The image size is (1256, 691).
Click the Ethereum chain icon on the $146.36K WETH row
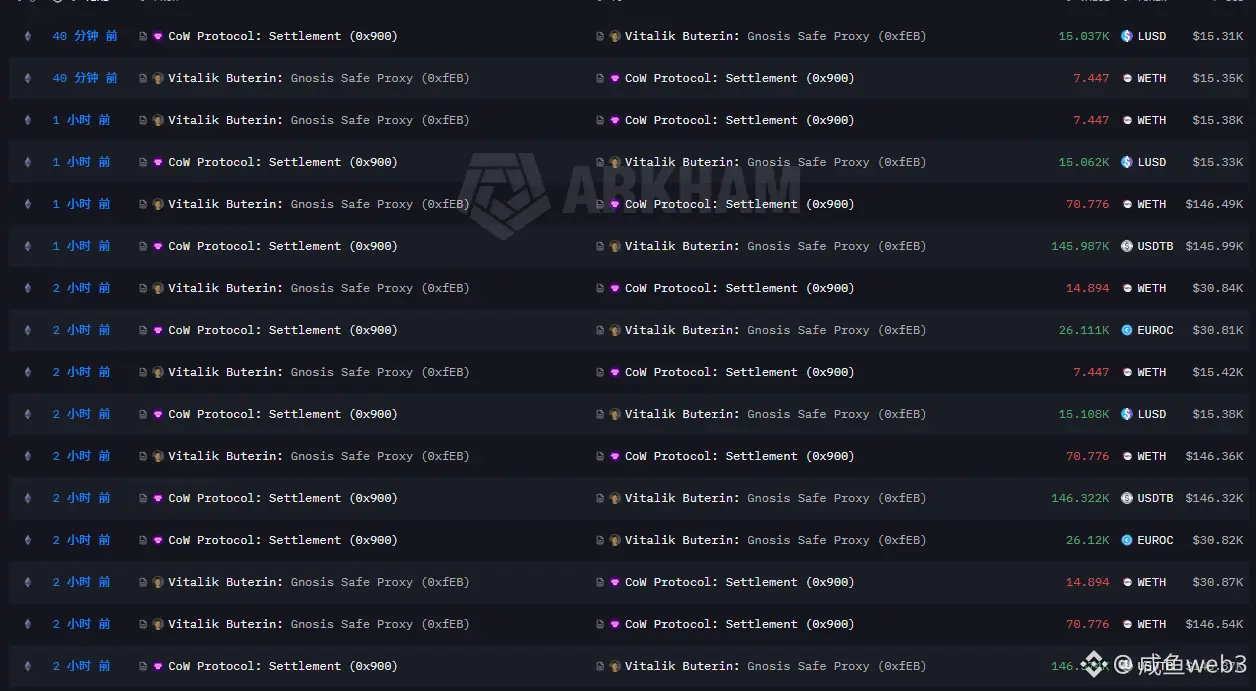[28, 456]
